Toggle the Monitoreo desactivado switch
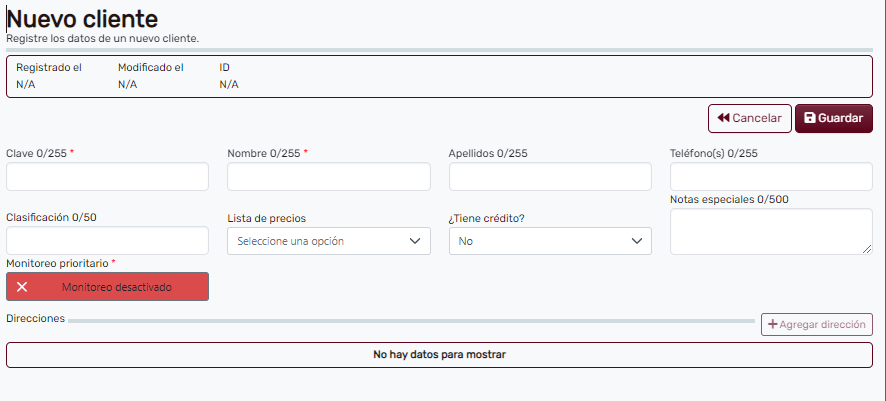Screen dimensions: 886x401 107,287
